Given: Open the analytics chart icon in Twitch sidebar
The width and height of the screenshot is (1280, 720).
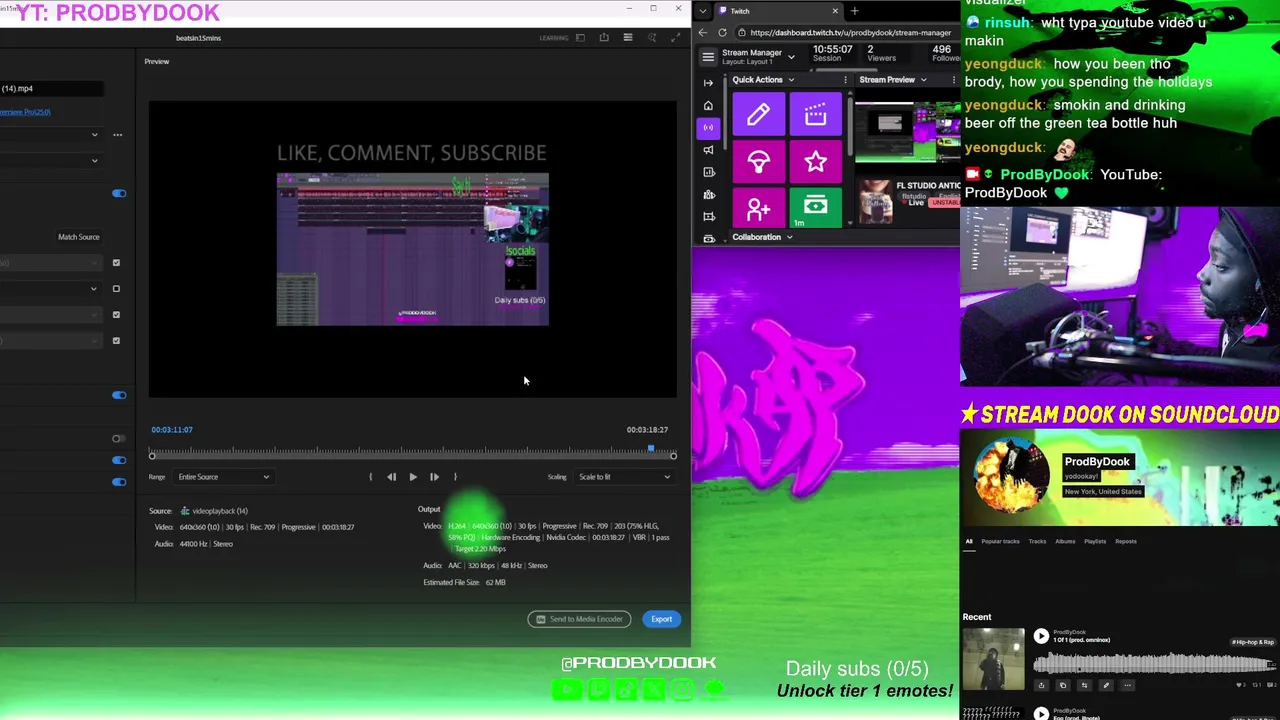Looking at the screenshot, I should 708,172.
